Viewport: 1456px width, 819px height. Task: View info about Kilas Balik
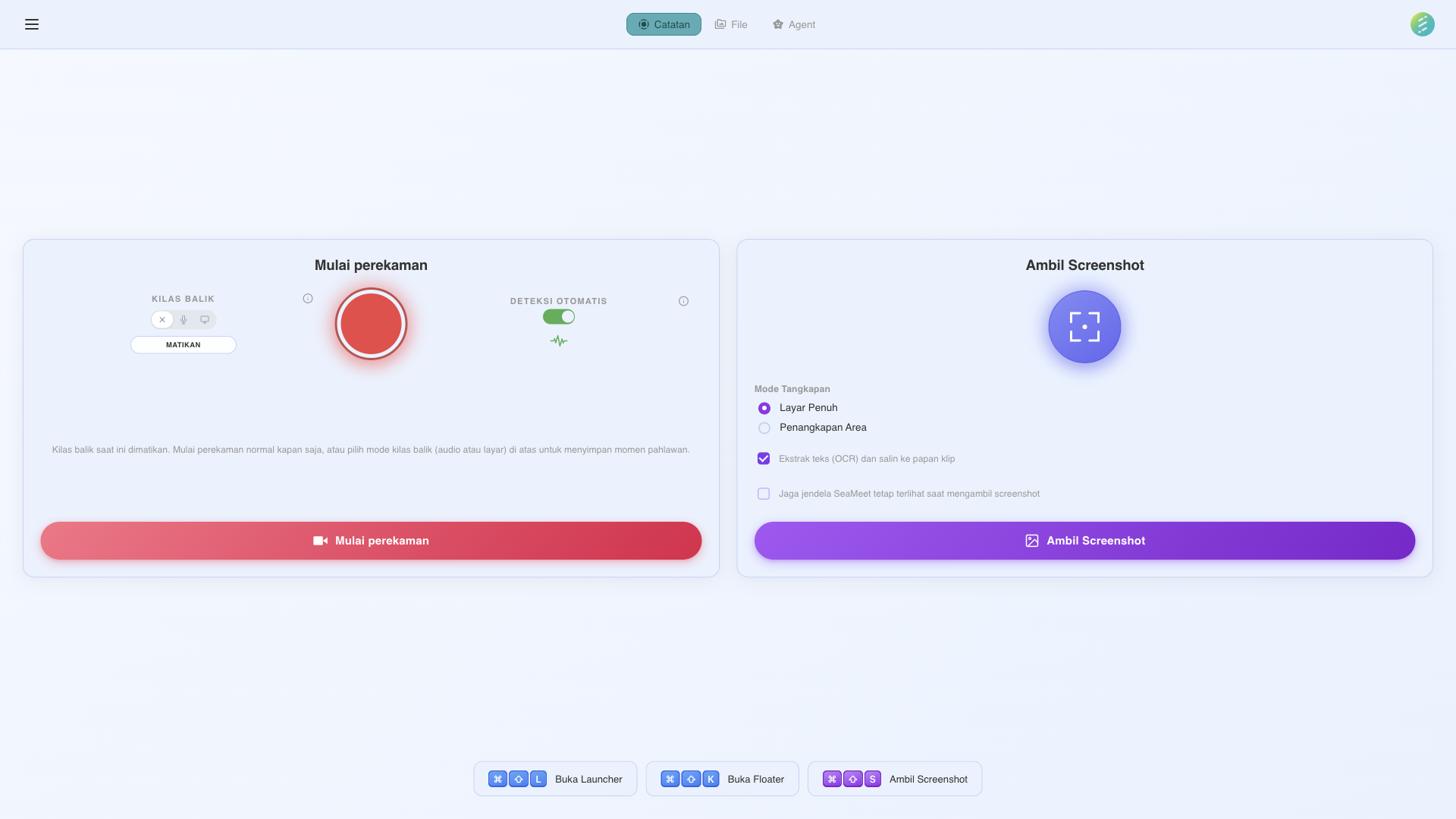(307, 298)
